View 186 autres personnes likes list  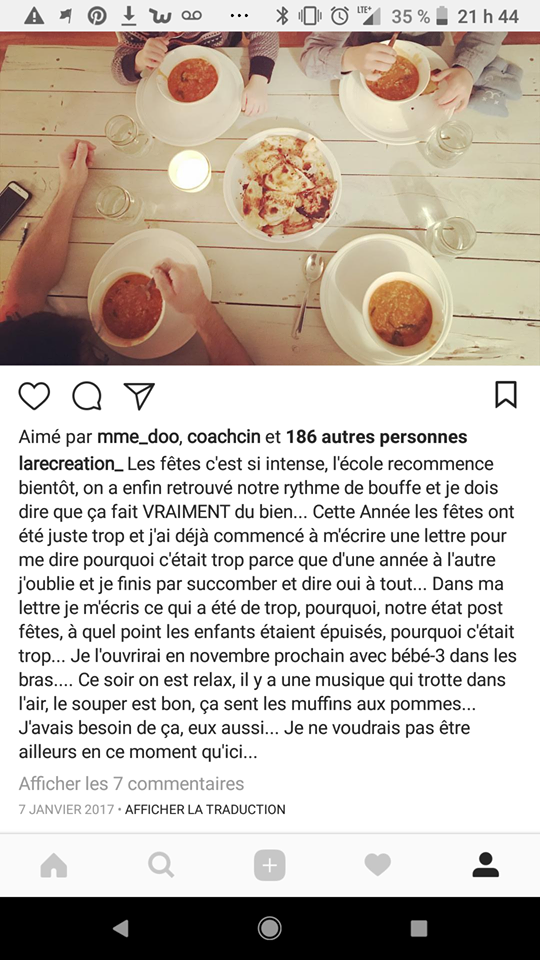[377, 437]
